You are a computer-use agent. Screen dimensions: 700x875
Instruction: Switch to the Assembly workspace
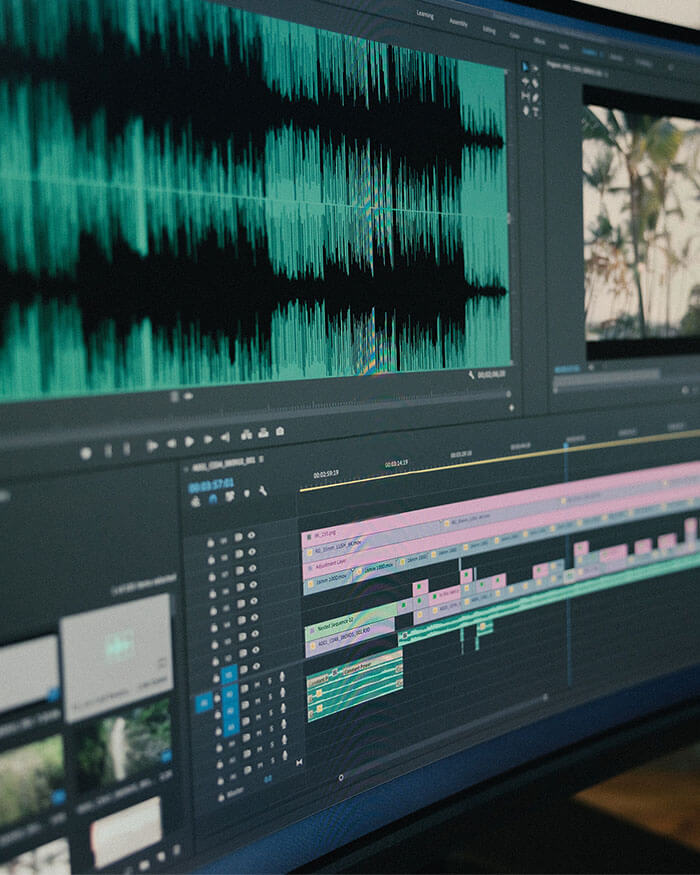pos(458,22)
